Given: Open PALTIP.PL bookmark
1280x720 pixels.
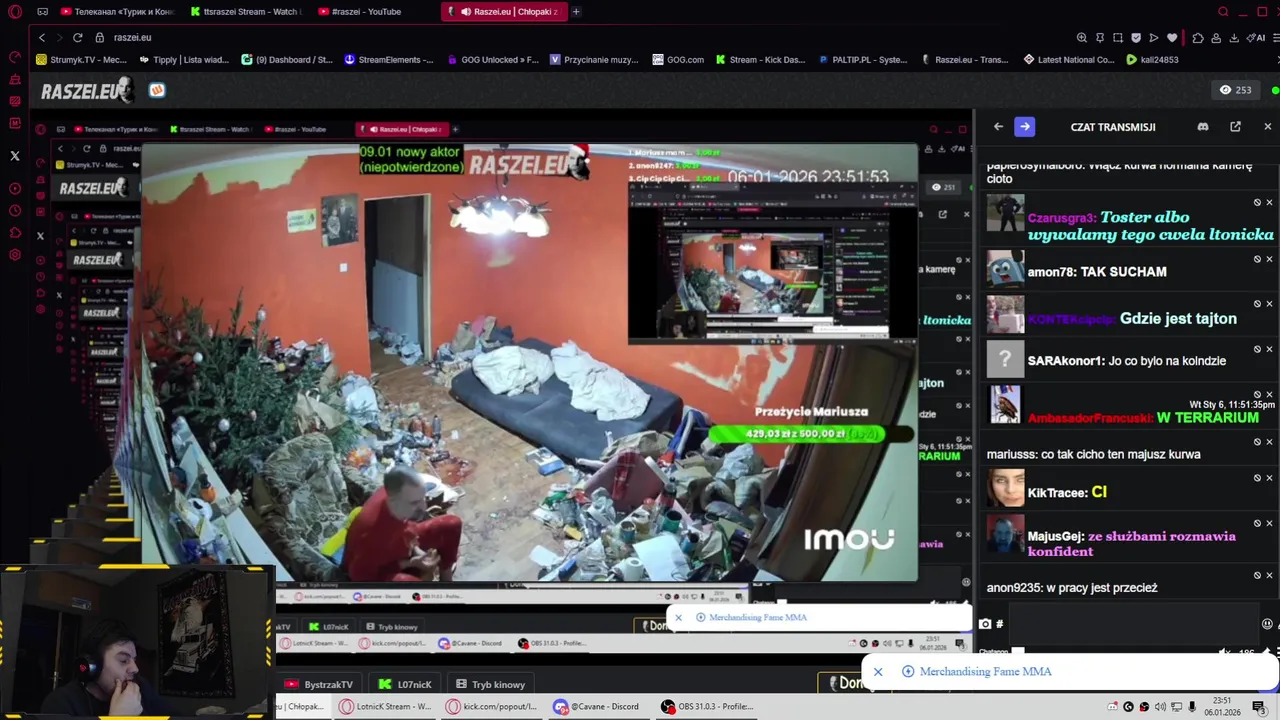Looking at the screenshot, I should point(862,59).
